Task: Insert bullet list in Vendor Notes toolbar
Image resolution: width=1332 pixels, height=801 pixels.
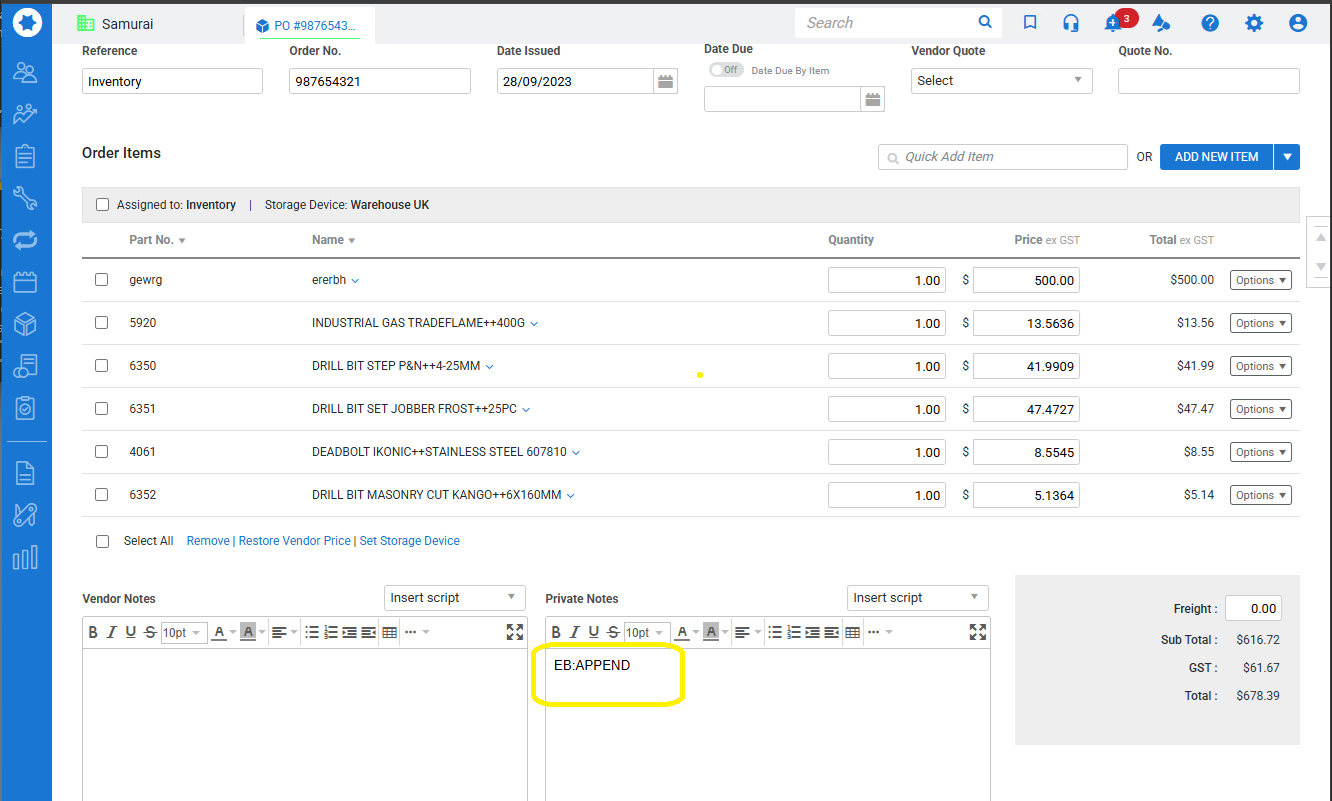Action: point(312,632)
